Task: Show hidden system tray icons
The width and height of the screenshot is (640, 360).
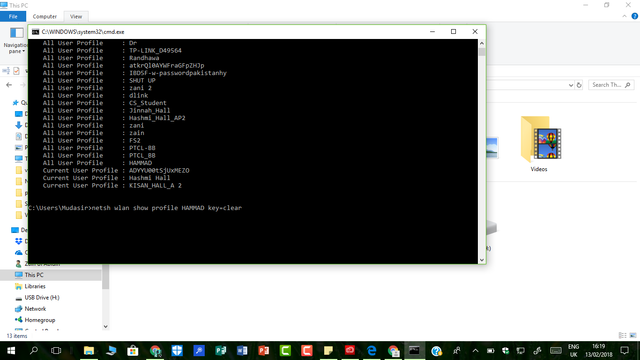Action: [475, 351]
